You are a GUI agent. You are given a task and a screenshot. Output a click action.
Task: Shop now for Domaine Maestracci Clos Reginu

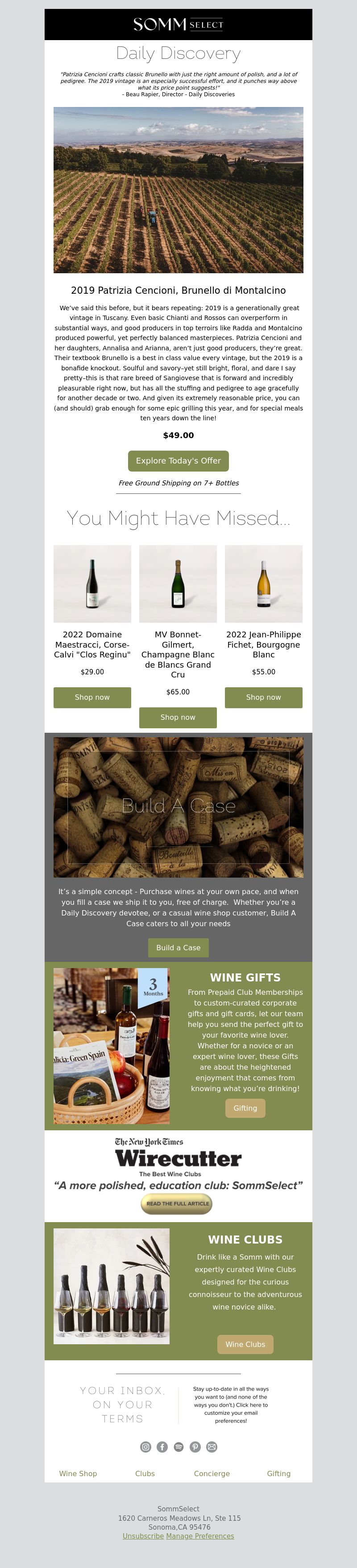[92, 698]
